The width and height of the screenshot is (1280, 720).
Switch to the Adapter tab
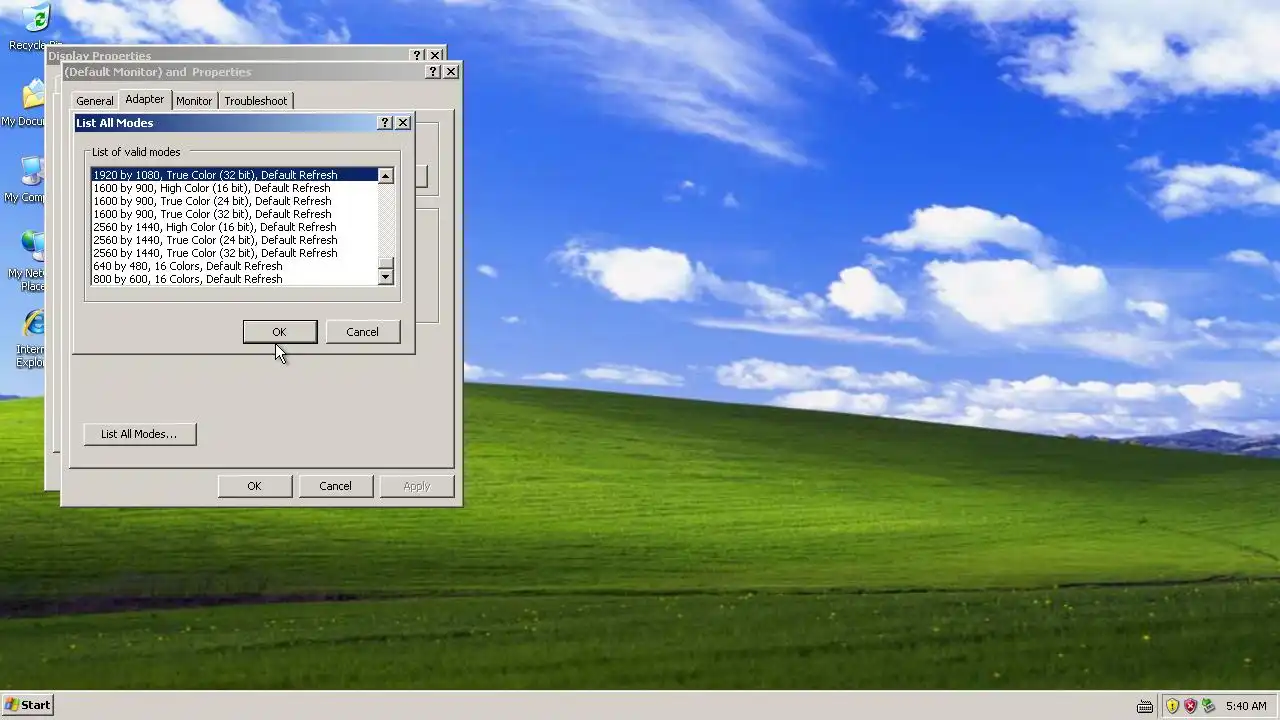(x=145, y=99)
